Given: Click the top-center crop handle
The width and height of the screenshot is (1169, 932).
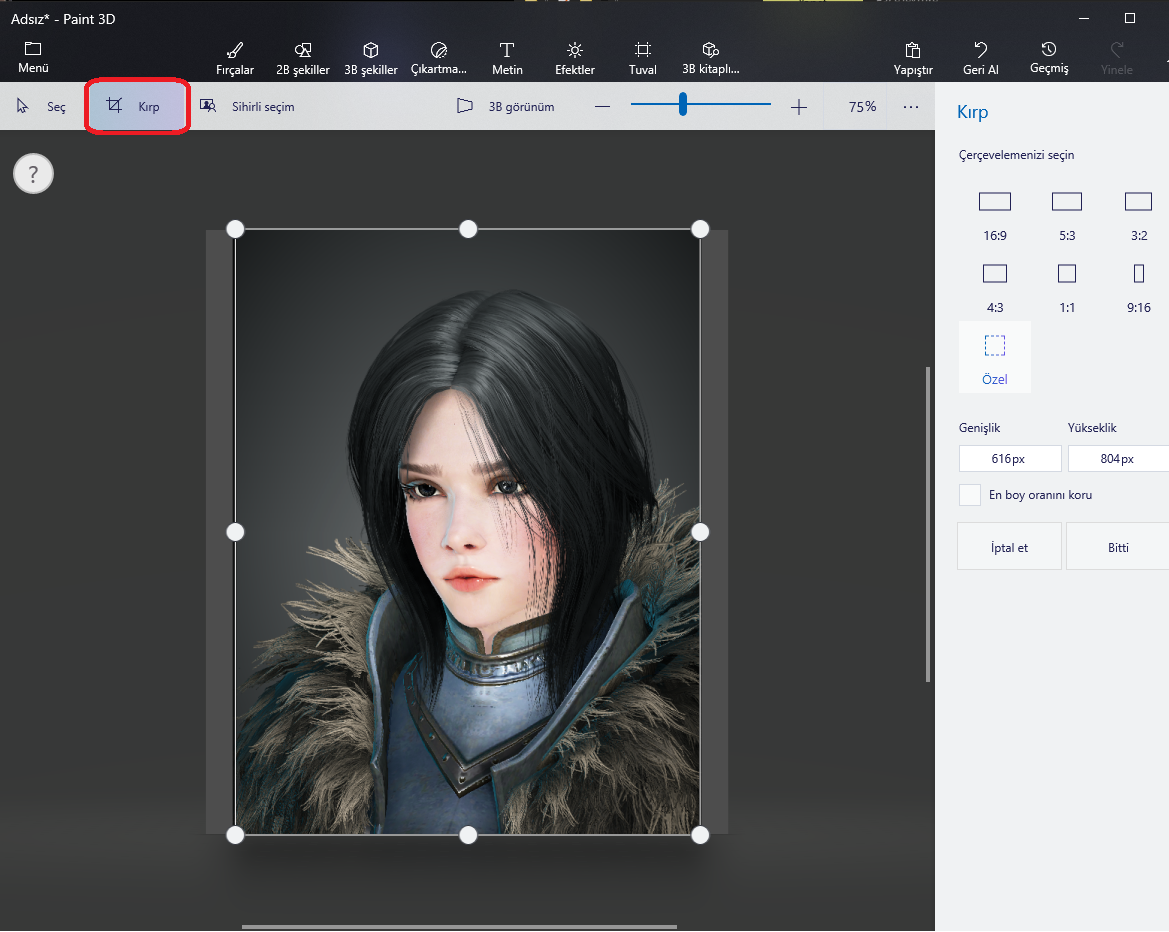Looking at the screenshot, I should click(x=467, y=229).
